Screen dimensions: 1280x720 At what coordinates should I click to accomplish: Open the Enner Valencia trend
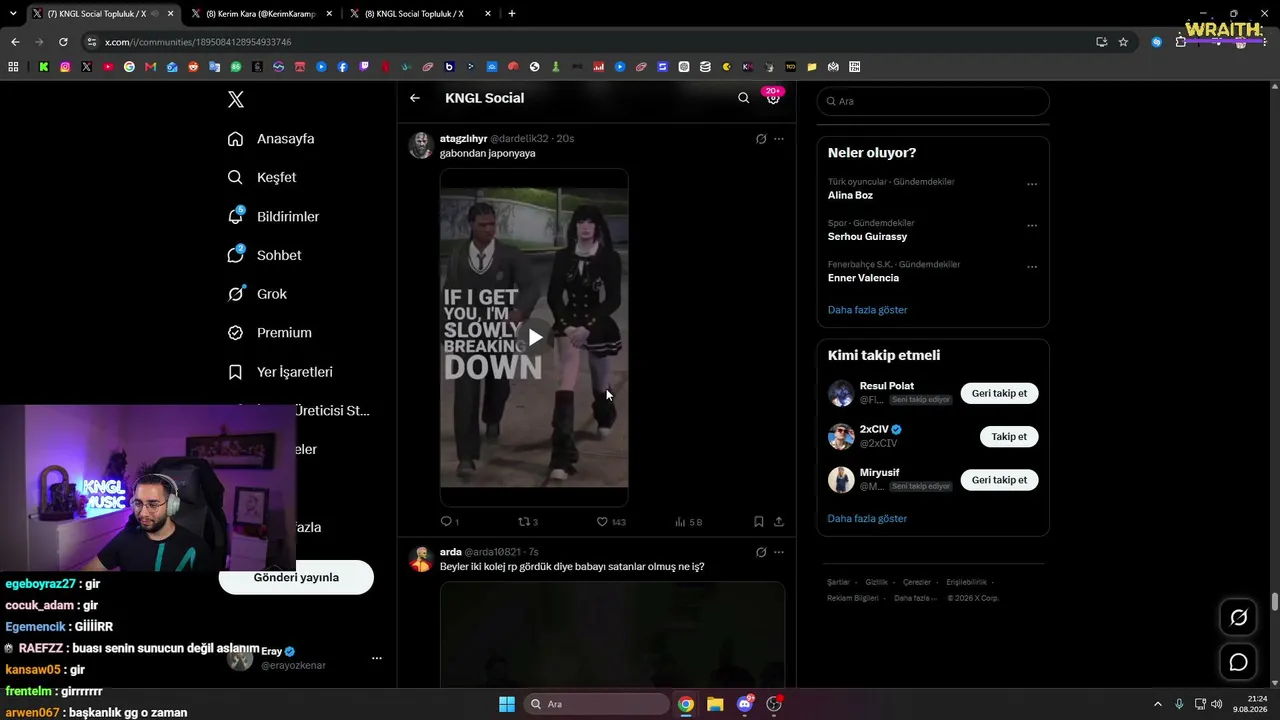(x=863, y=278)
